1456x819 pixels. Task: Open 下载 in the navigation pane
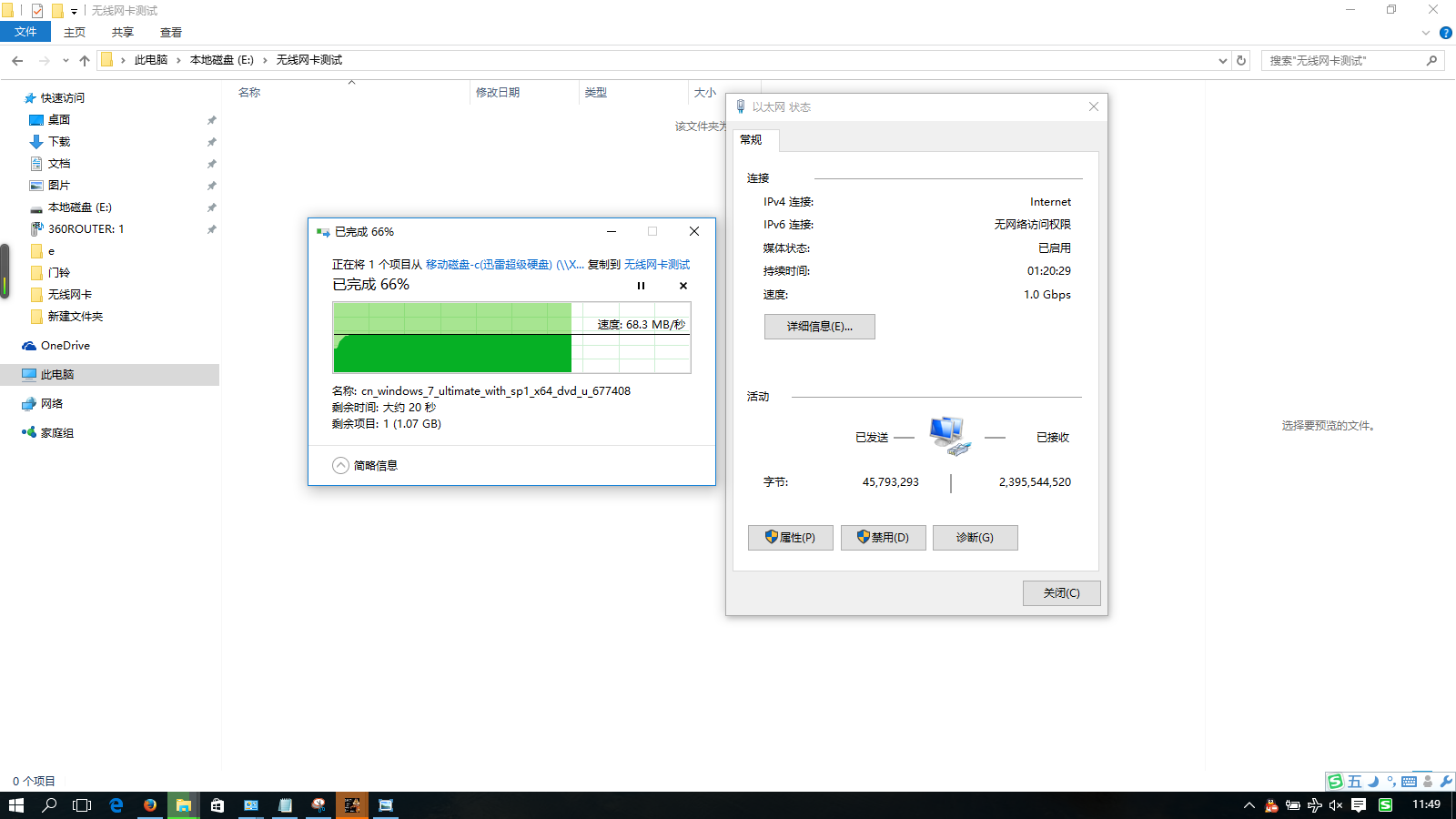[x=59, y=142]
